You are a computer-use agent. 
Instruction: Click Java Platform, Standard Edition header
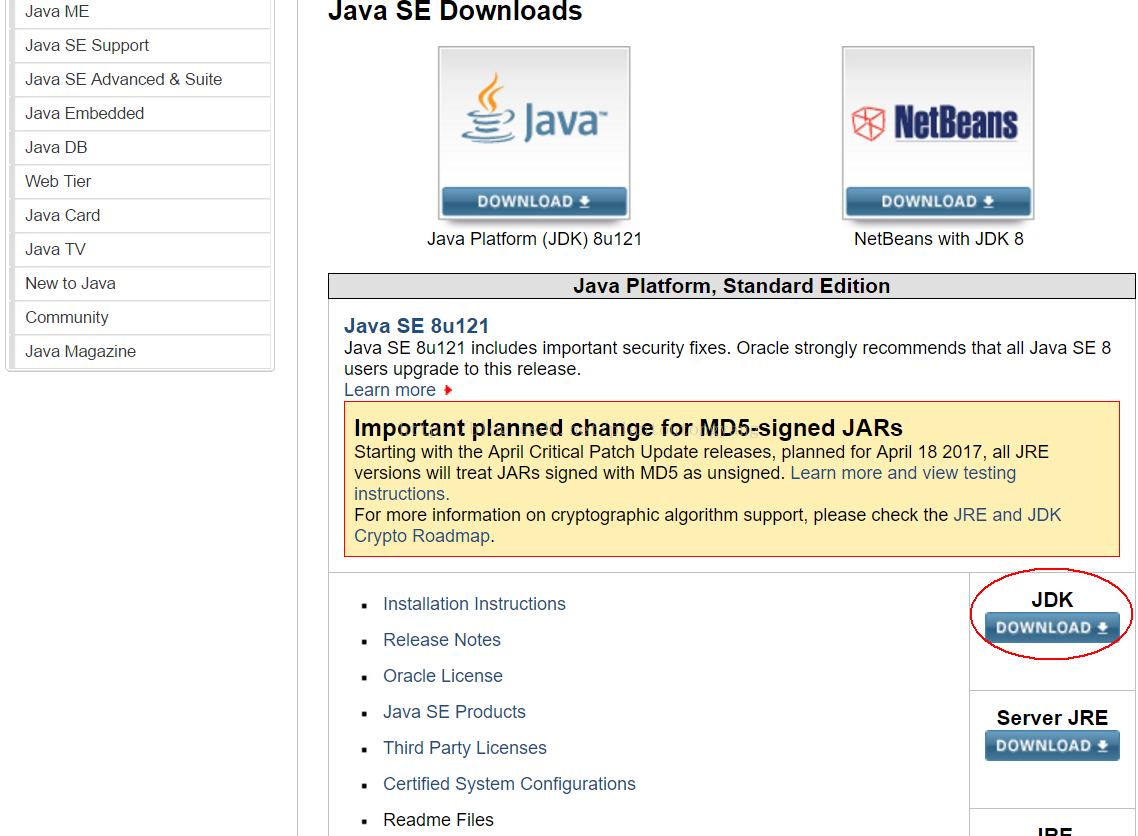[732, 286]
